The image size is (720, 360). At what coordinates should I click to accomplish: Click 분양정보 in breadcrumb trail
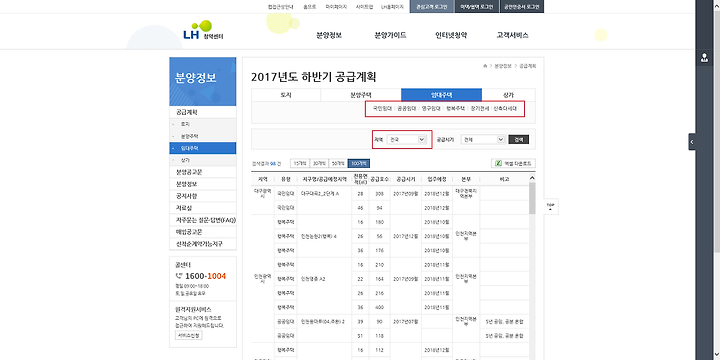(x=503, y=67)
